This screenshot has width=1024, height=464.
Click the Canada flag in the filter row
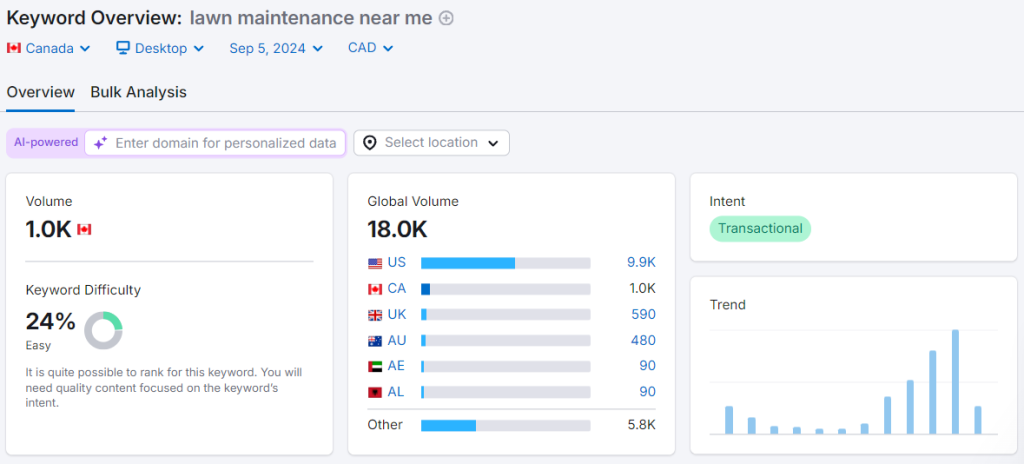tap(14, 48)
